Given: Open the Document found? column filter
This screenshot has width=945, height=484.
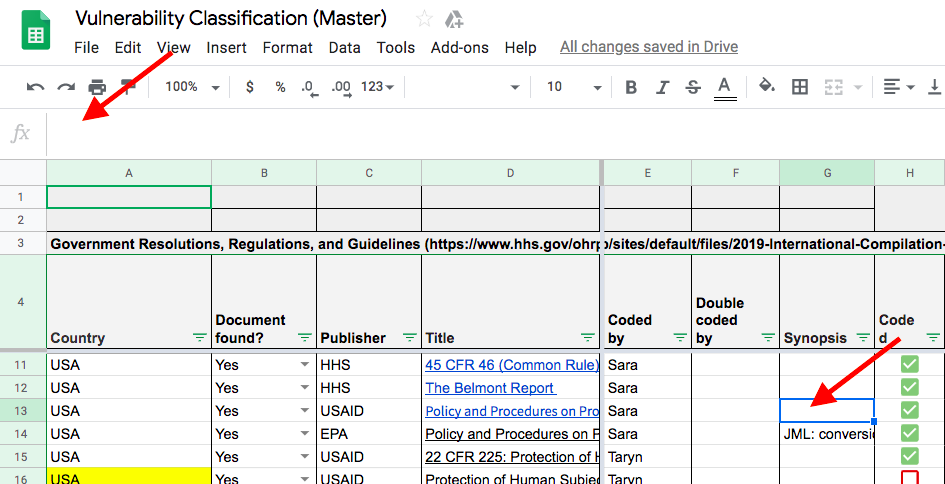Looking at the screenshot, I should point(305,338).
